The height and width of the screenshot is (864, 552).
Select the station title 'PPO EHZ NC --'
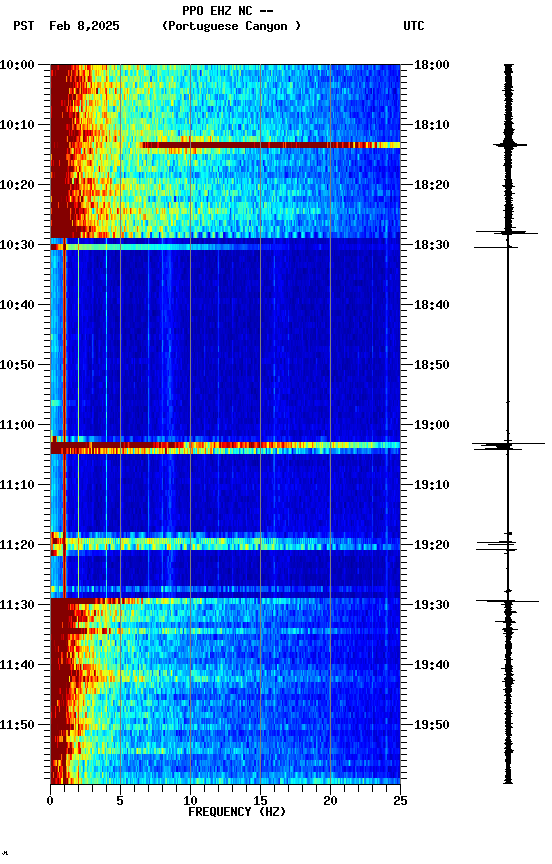[228, 11]
